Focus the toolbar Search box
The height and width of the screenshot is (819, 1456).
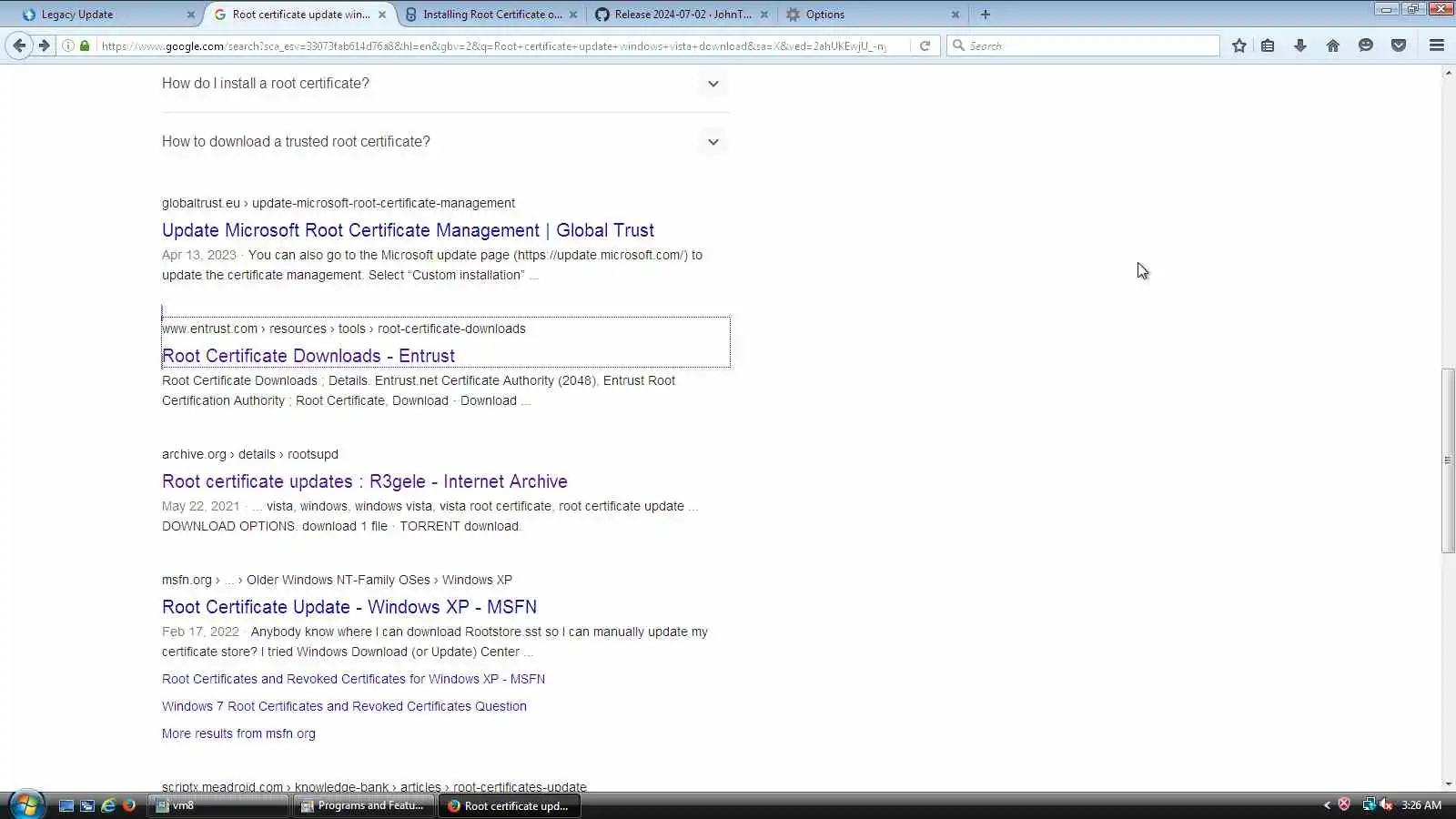pos(1083,45)
